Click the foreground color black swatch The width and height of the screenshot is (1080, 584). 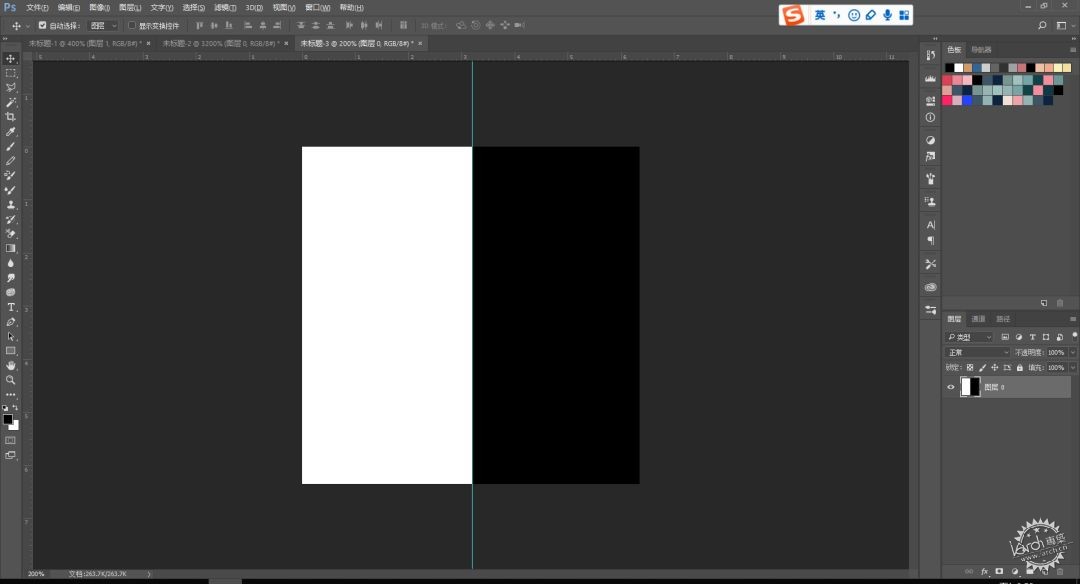click(x=8, y=419)
